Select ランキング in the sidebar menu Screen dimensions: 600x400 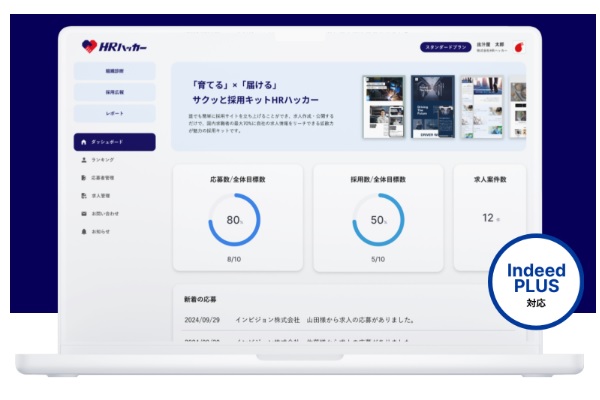coord(102,160)
